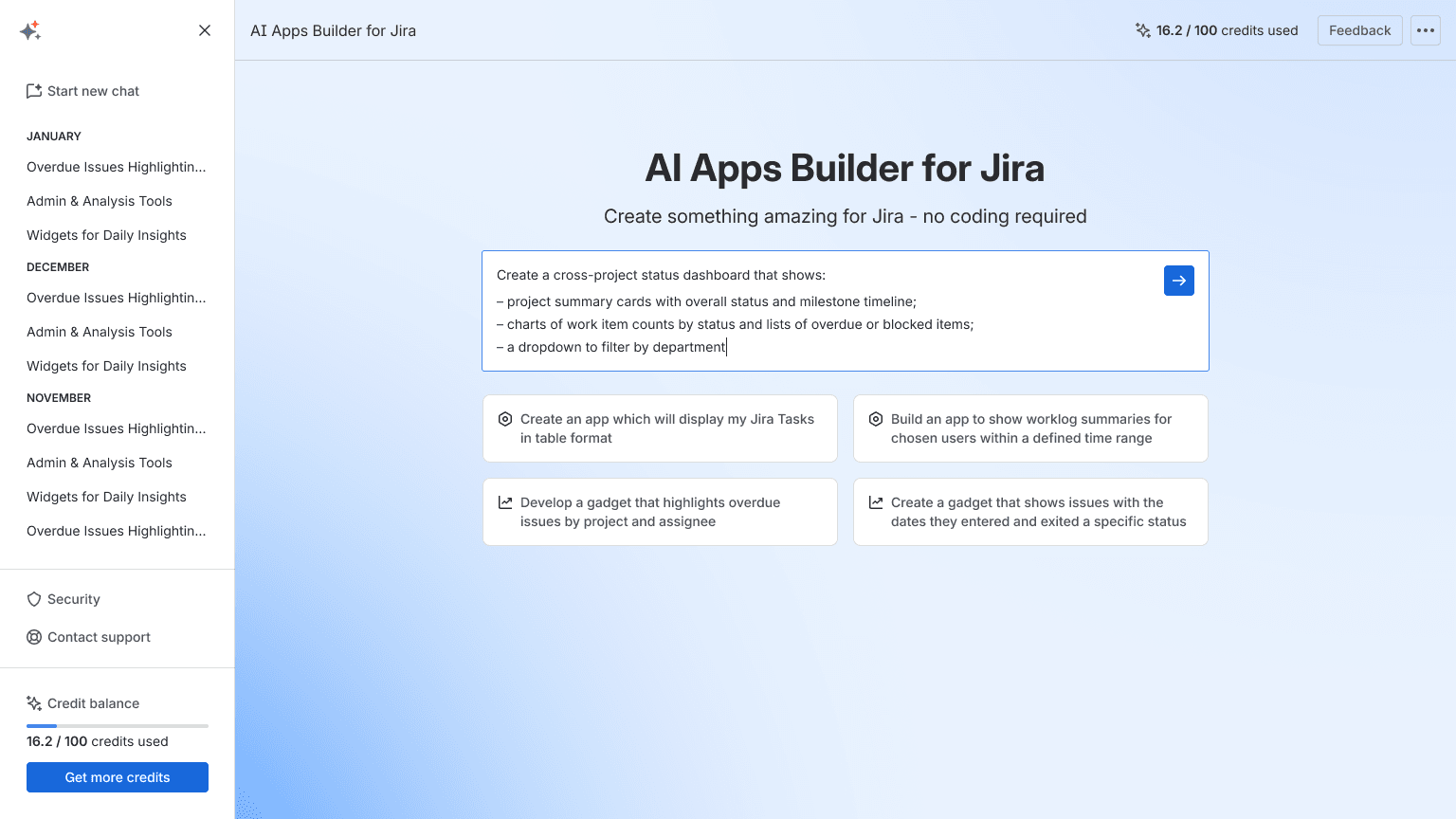Click the credits usage icon in top bar

coord(1143,29)
